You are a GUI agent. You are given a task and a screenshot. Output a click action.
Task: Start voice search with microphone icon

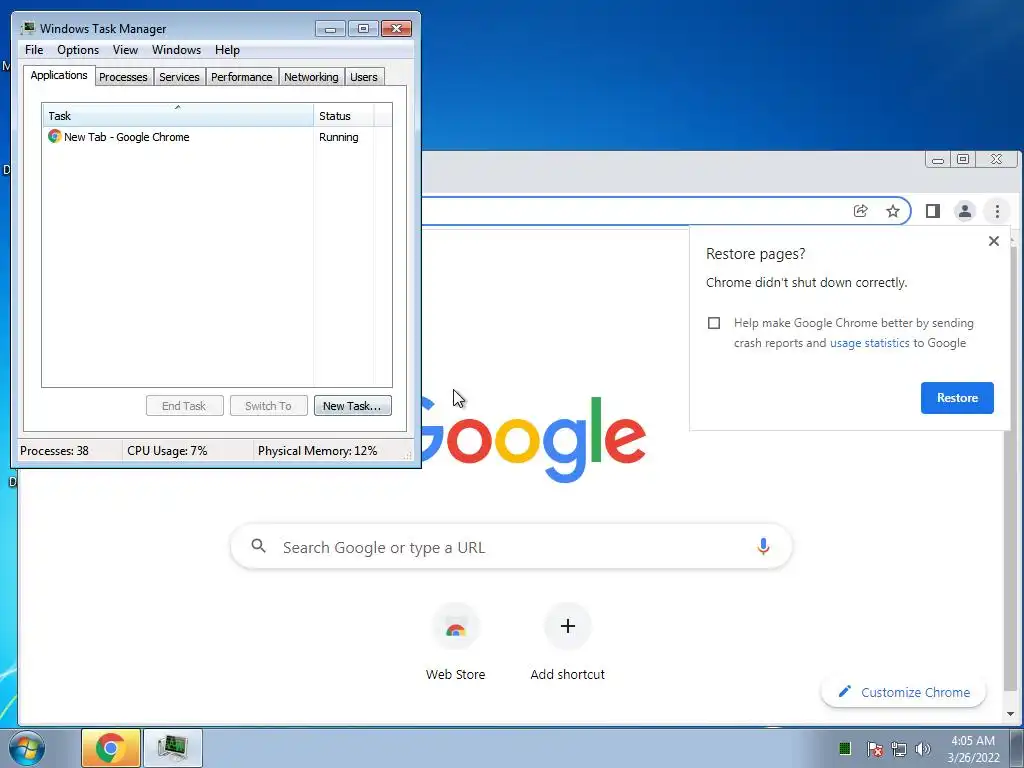pyautogui.click(x=763, y=547)
